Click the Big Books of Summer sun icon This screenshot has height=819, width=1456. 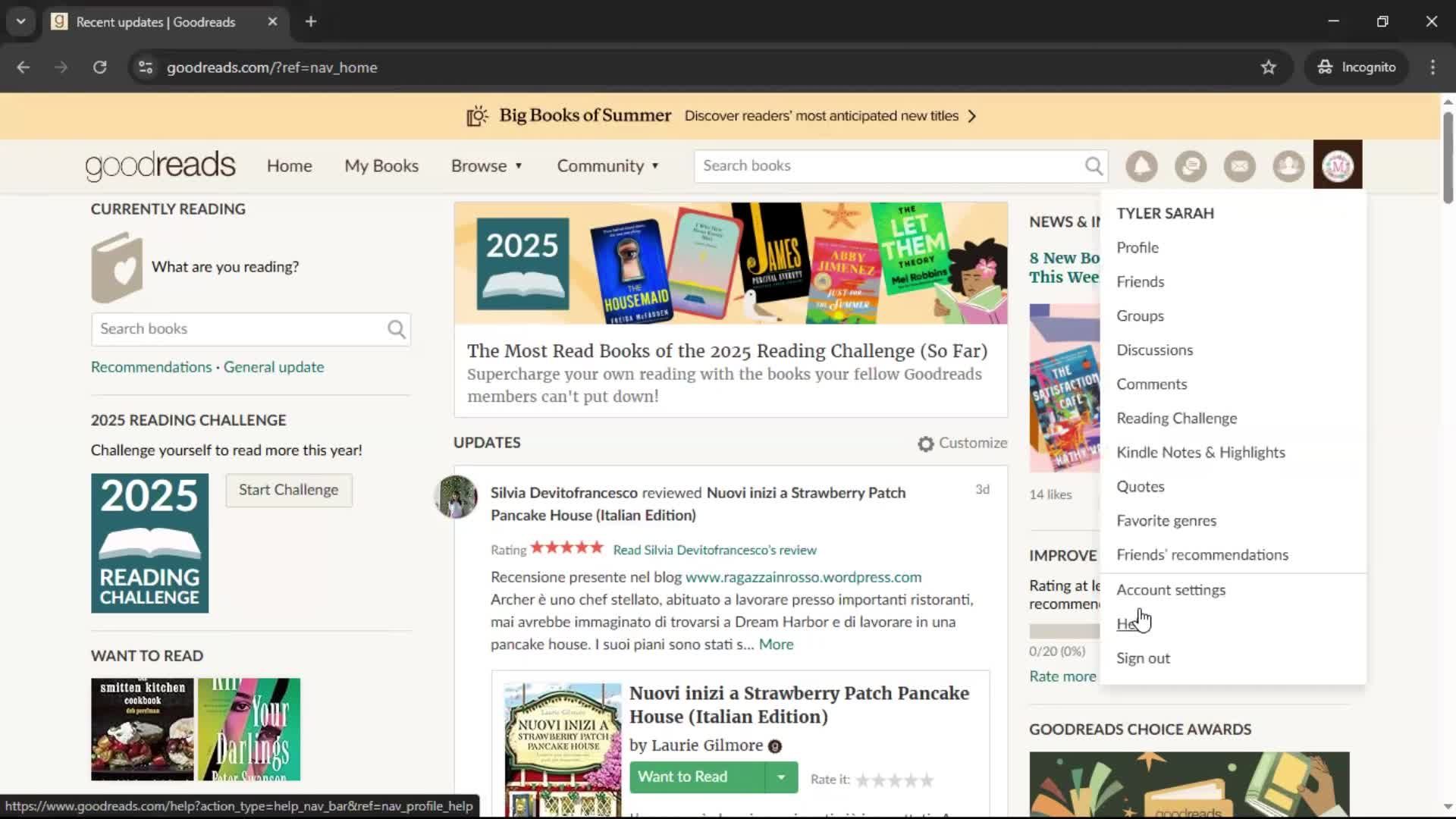coord(477,116)
